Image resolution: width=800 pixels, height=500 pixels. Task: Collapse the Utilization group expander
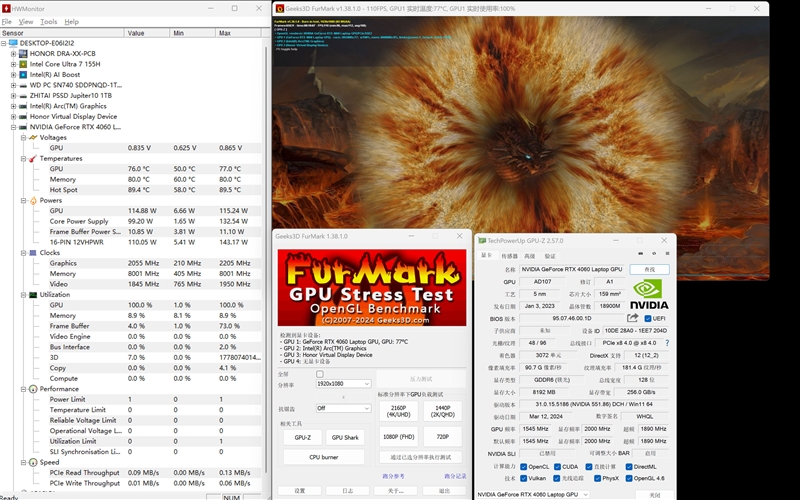(x=23, y=294)
